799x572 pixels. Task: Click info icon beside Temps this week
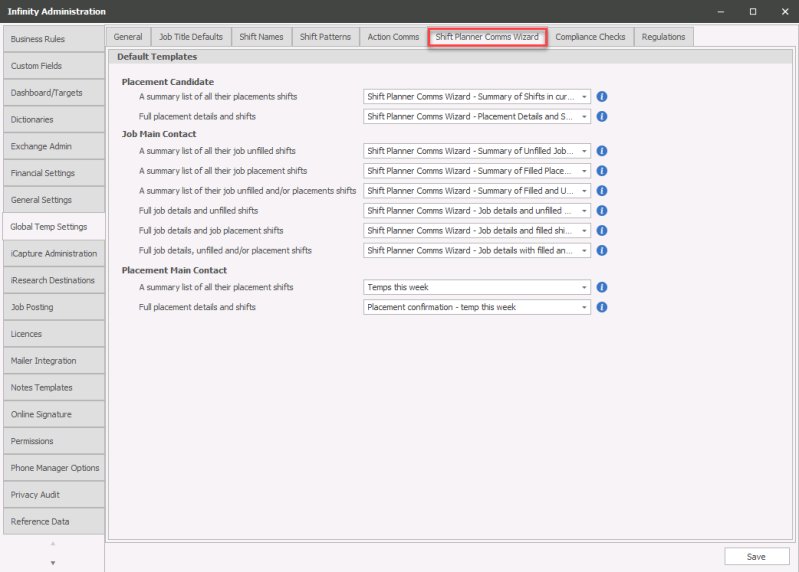point(602,287)
